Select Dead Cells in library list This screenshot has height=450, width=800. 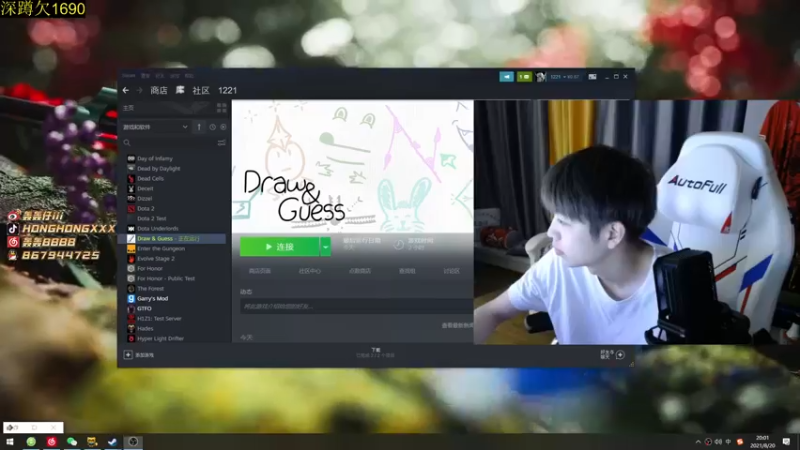point(151,179)
